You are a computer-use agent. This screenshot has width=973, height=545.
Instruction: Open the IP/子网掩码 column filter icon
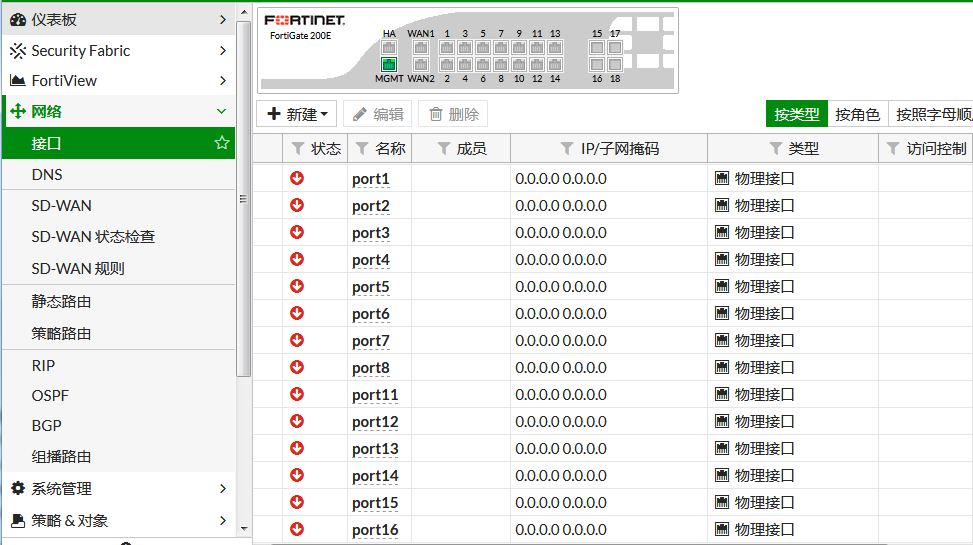point(567,148)
